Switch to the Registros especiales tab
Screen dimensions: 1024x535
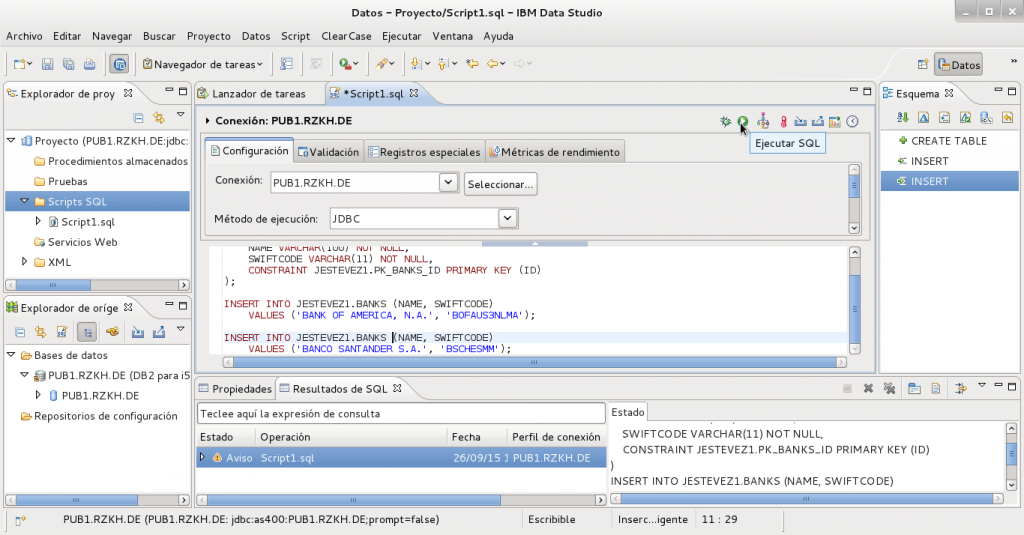(424, 152)
